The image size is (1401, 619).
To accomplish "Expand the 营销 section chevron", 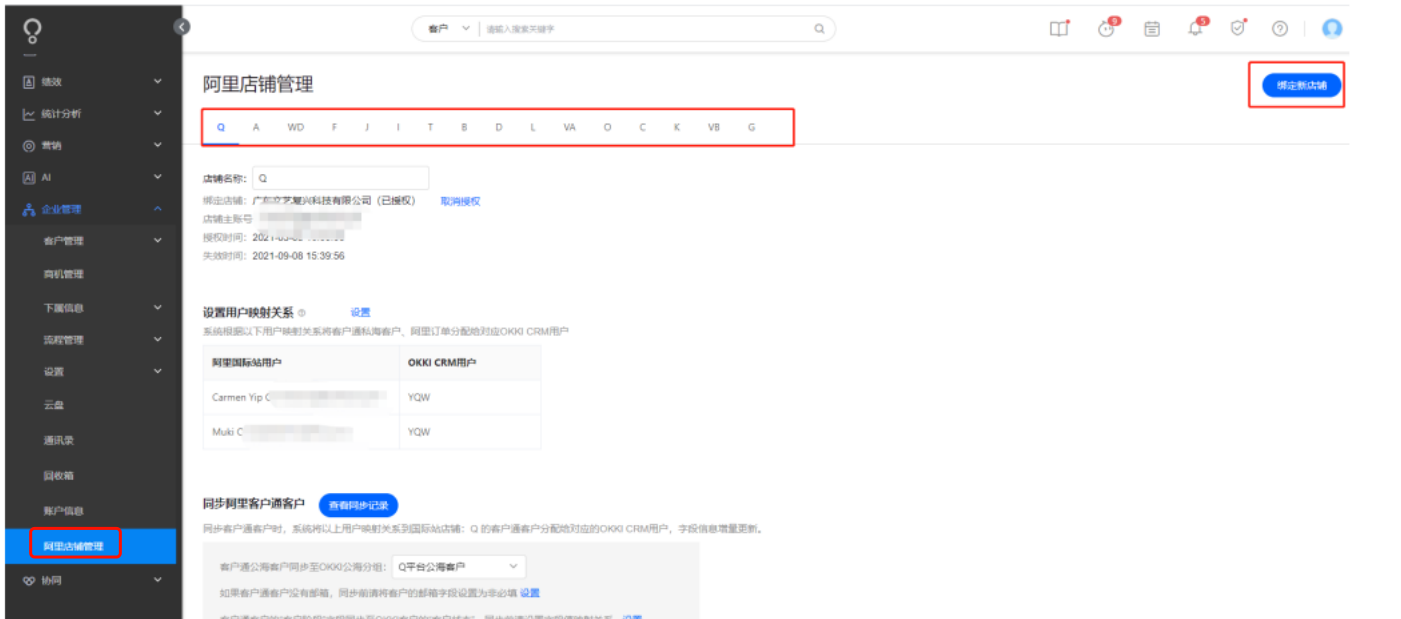I will tap(157, 145).
